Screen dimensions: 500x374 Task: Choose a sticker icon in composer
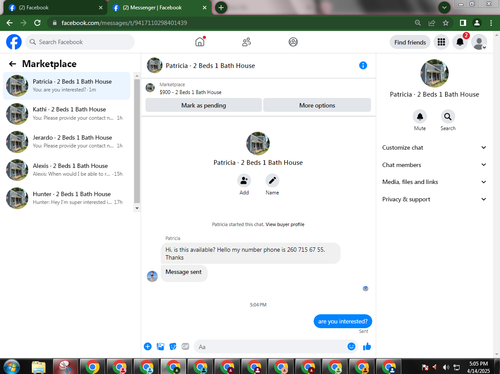(x=173, y=346)
